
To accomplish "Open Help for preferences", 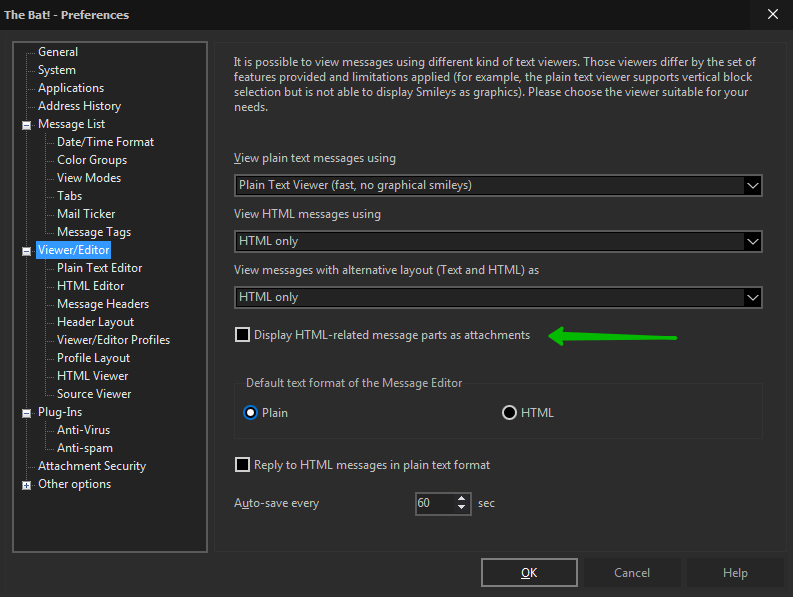I will [735, 573].
